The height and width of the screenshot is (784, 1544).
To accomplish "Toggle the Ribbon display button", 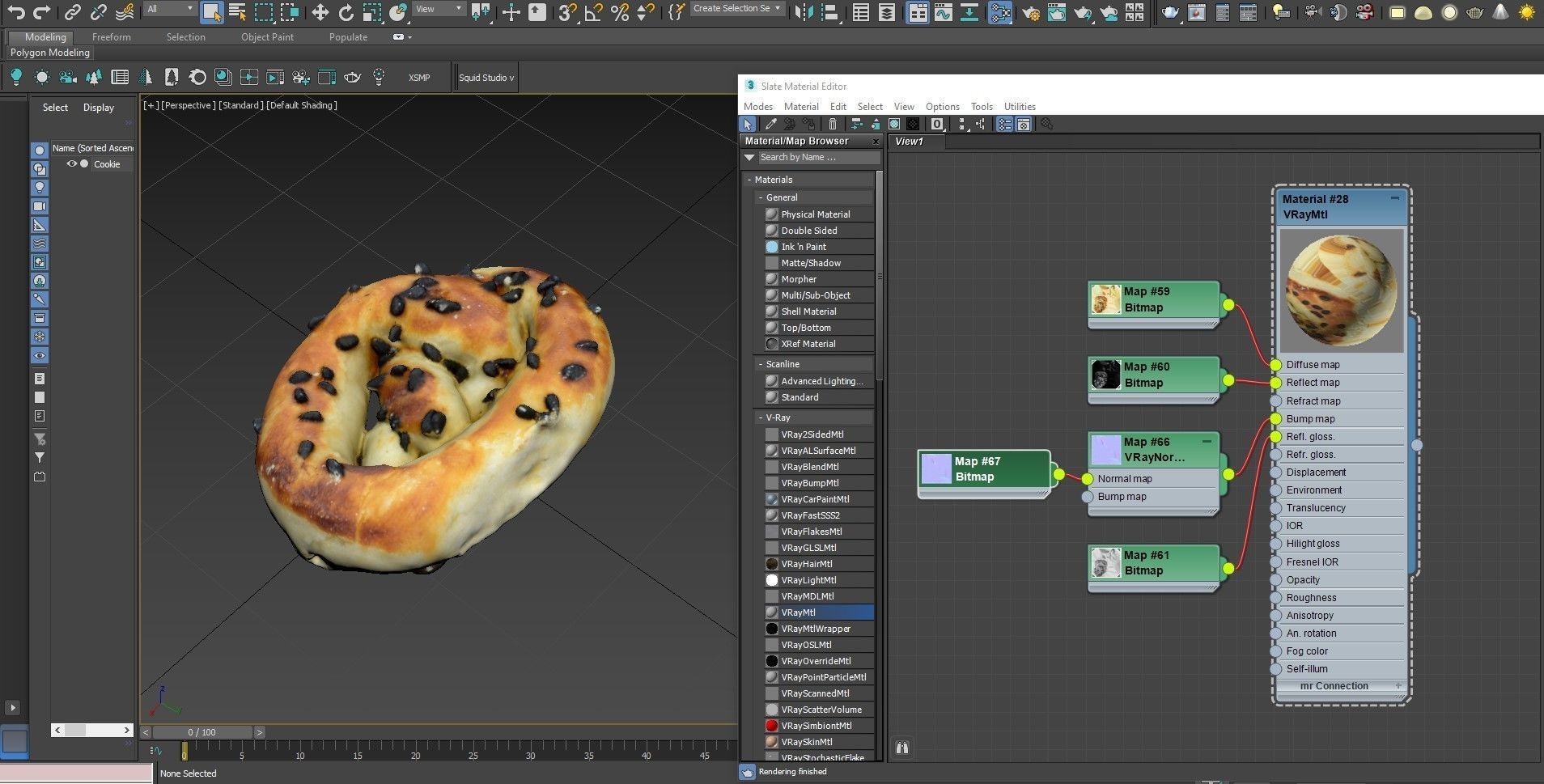I will pyautogui.click(x=917, y=11).
